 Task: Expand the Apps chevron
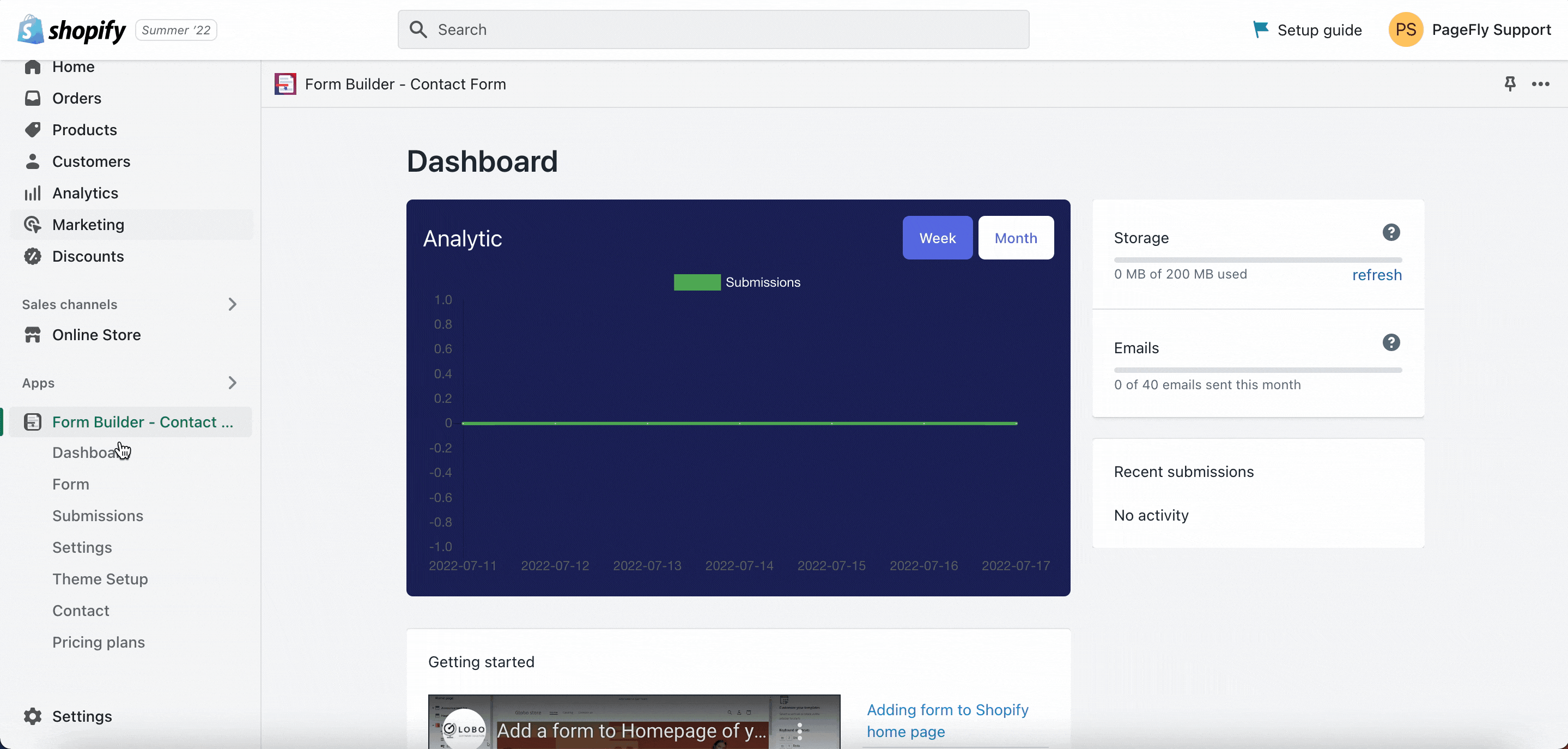(232, 383)
